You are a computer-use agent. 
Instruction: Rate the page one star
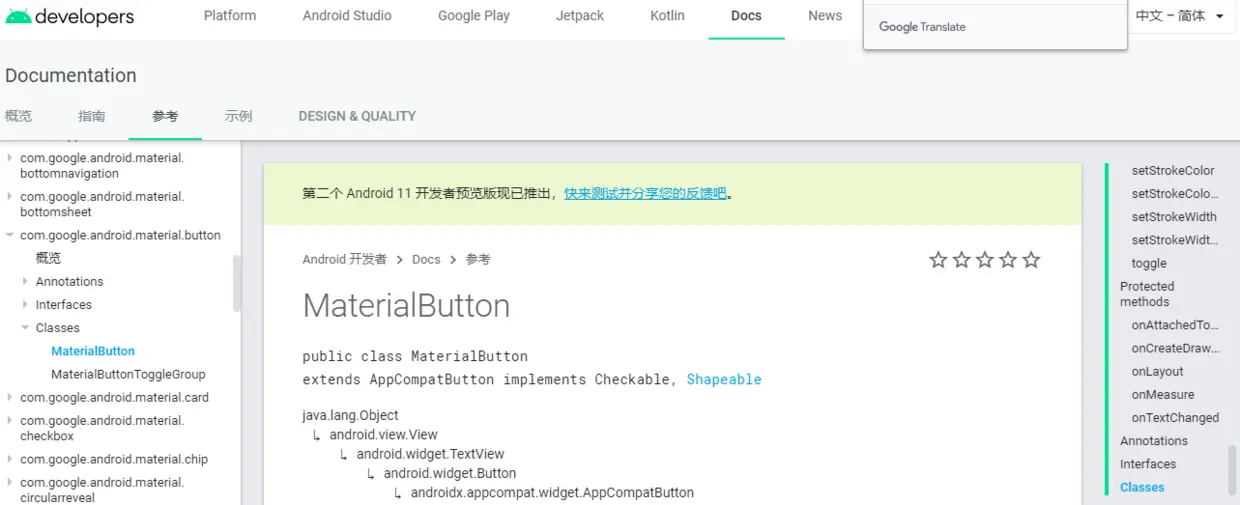point(938,260)
